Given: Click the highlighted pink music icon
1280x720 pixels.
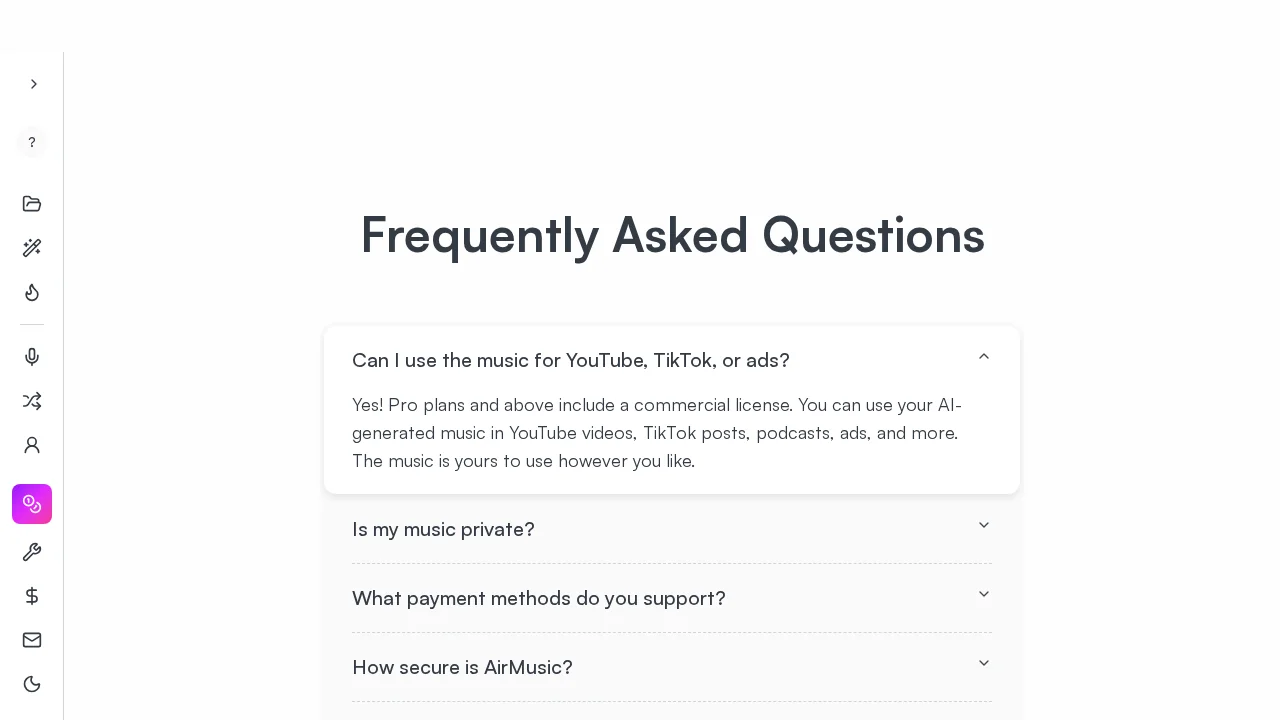Looking at the screenshot, I should [32, 504].
